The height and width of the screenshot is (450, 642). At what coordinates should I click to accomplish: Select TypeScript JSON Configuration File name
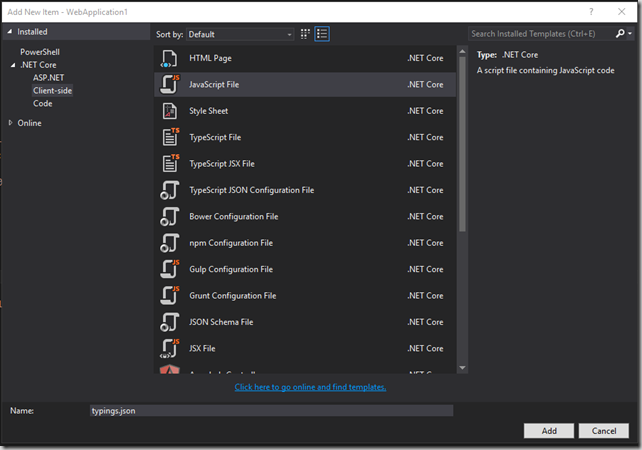click(x=251, y=190)
